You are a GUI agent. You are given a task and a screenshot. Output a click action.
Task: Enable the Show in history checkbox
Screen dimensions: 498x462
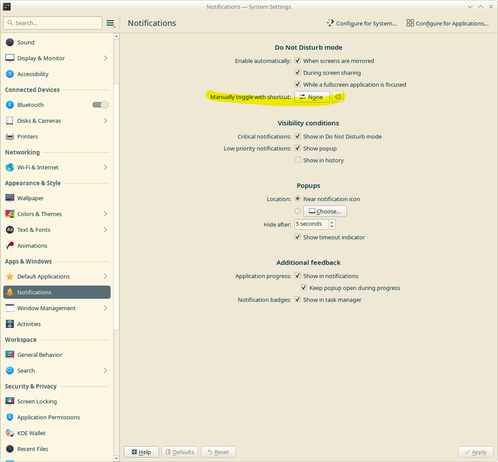[x=298, y=160]
